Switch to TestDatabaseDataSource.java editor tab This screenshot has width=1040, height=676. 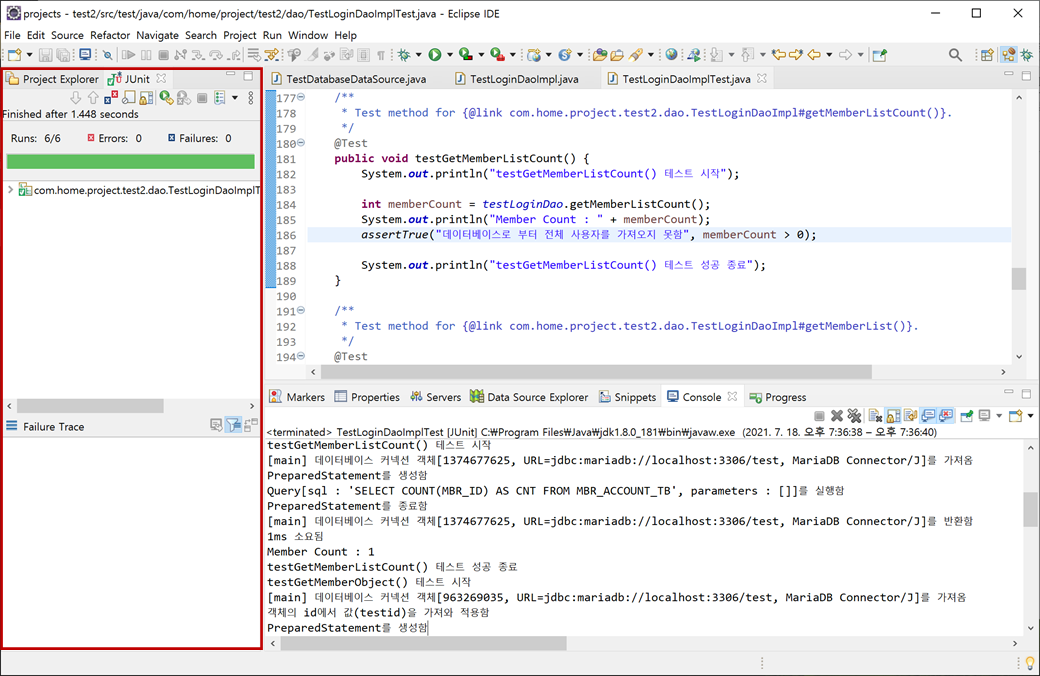click(349, 79)
